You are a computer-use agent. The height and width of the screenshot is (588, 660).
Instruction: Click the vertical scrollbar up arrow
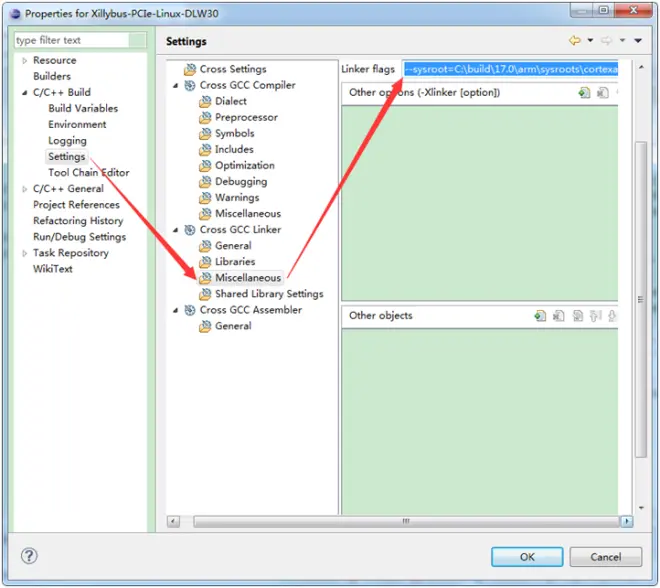coord(641,67)
